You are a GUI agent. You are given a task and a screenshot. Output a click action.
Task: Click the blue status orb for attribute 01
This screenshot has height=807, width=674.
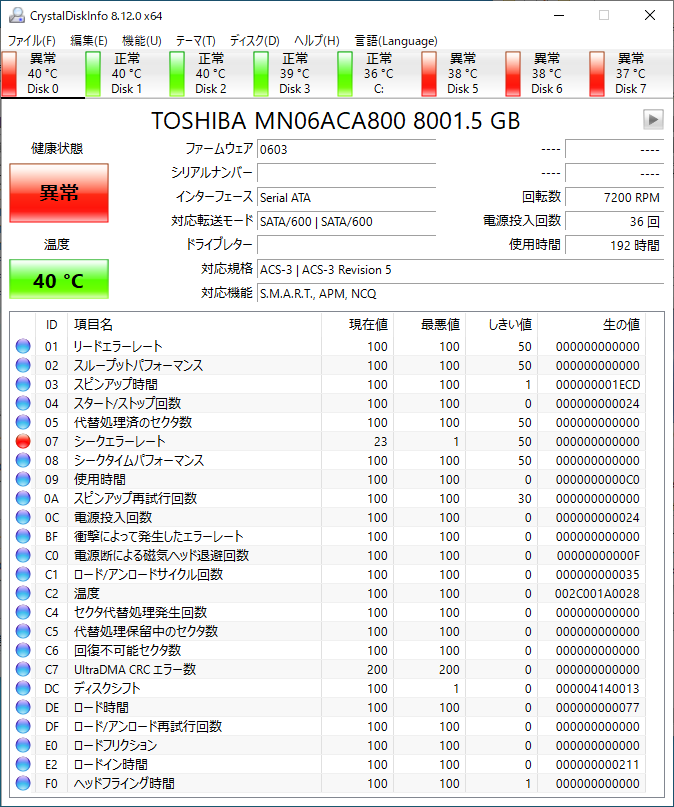point(23,346)
